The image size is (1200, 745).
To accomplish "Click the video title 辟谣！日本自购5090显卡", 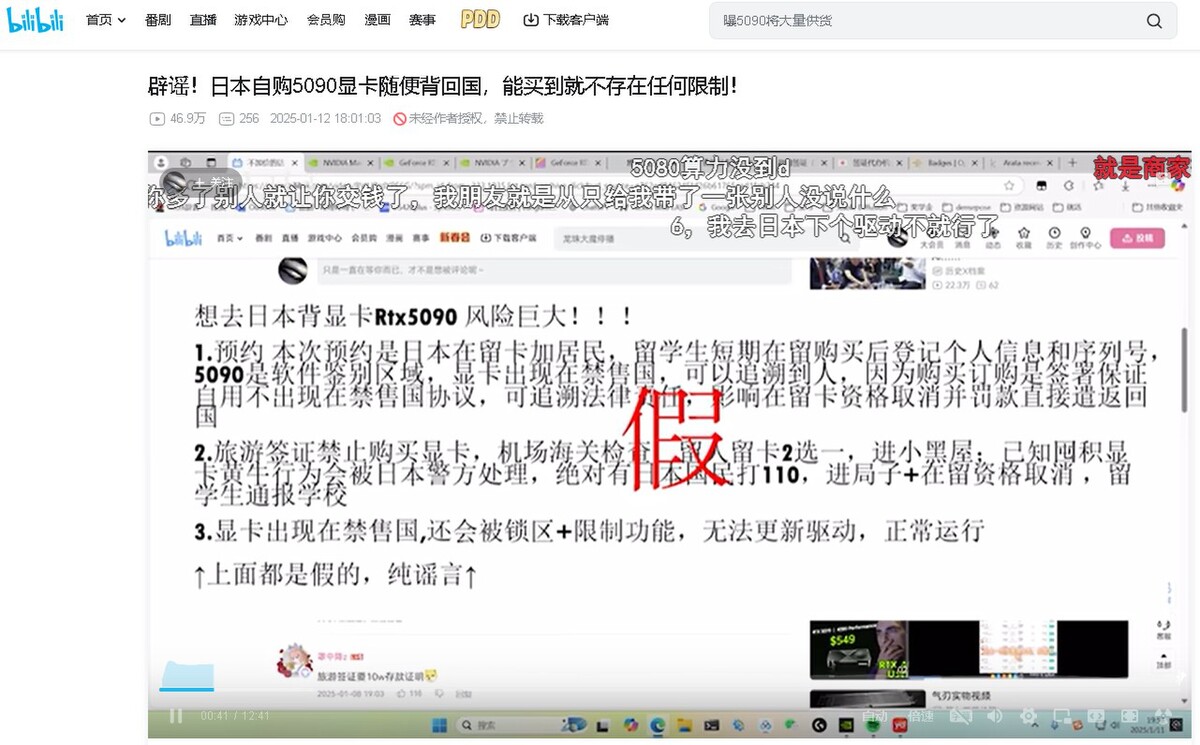I will [444, 85].
